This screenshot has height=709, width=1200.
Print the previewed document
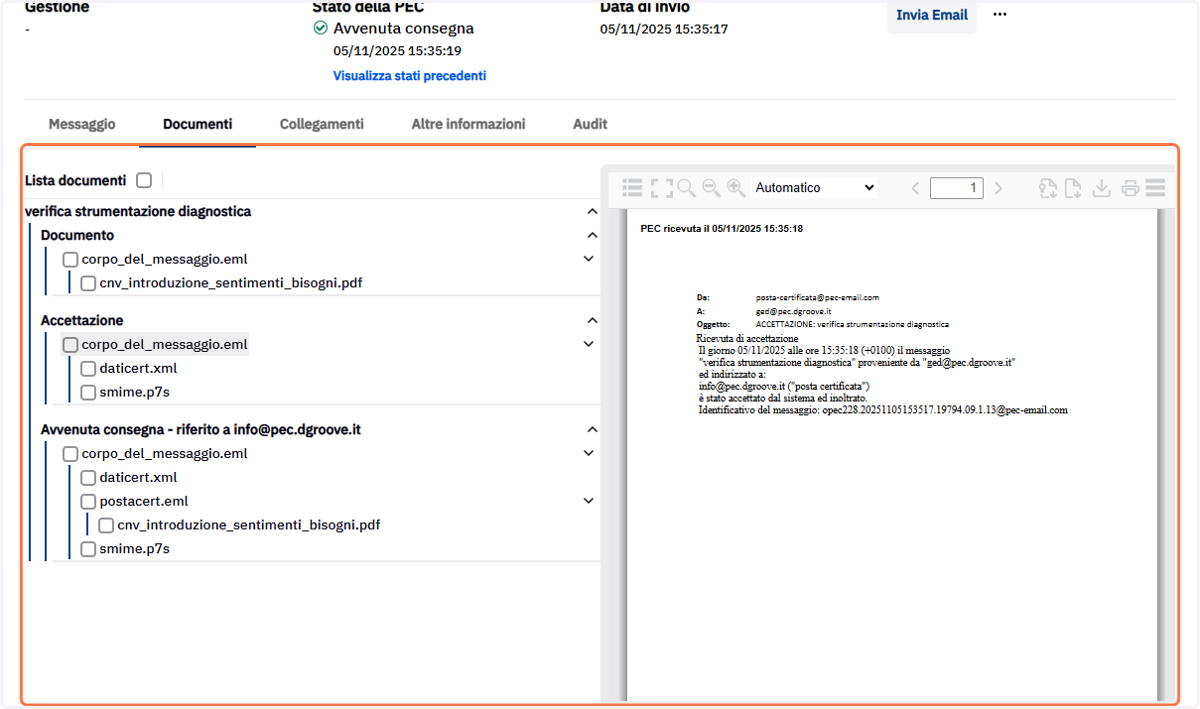tap(1130, 188)
